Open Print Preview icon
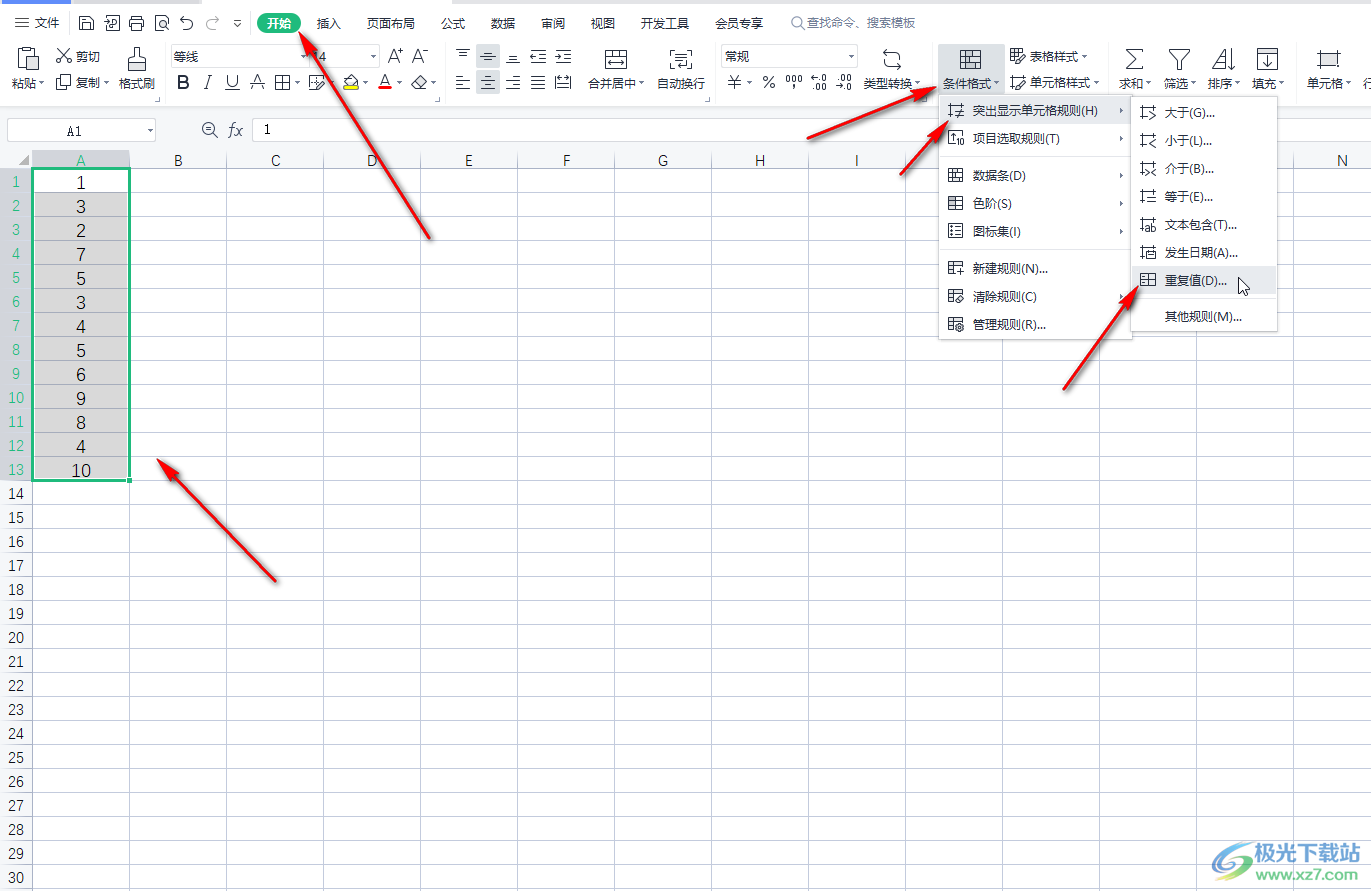This screenshot has width=1371, height=891. coord(162,23)
